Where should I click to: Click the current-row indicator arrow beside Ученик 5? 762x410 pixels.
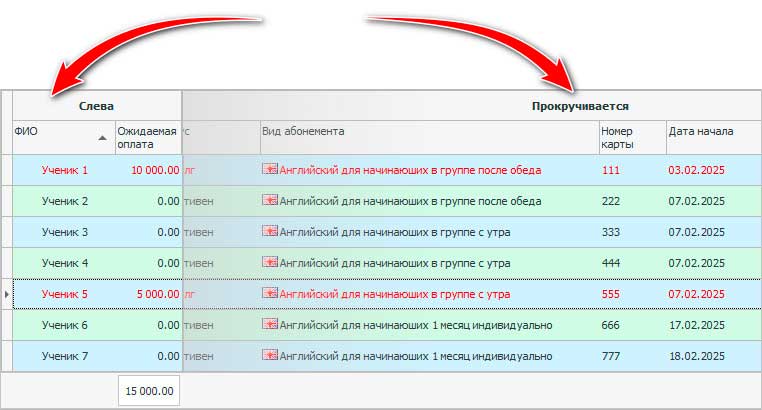[x=7, y=294]
